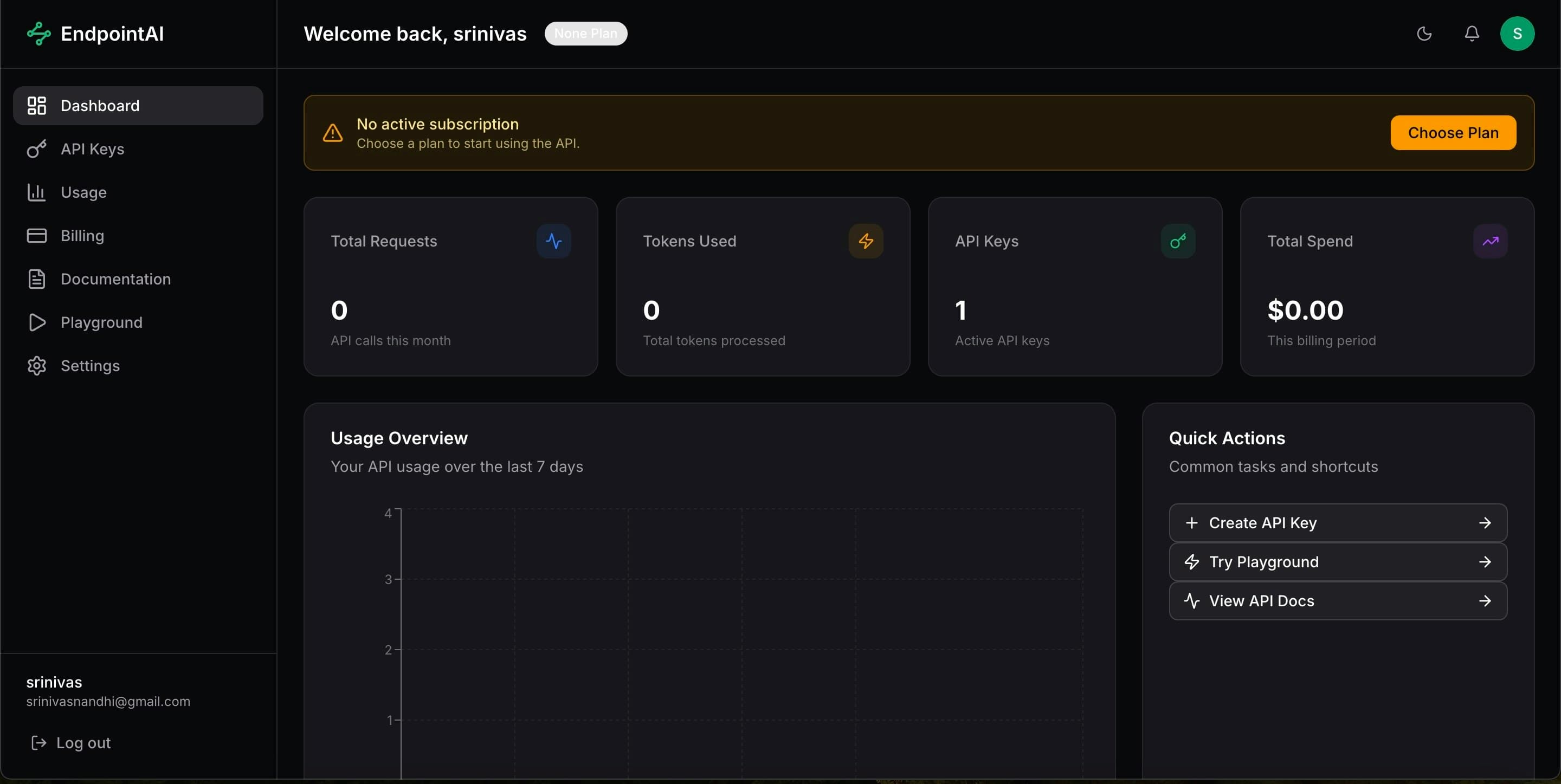Viewport: 1561px width, 784px height.
Task: Open notifications via the bell icon
Action: [x=1472, y=34]
